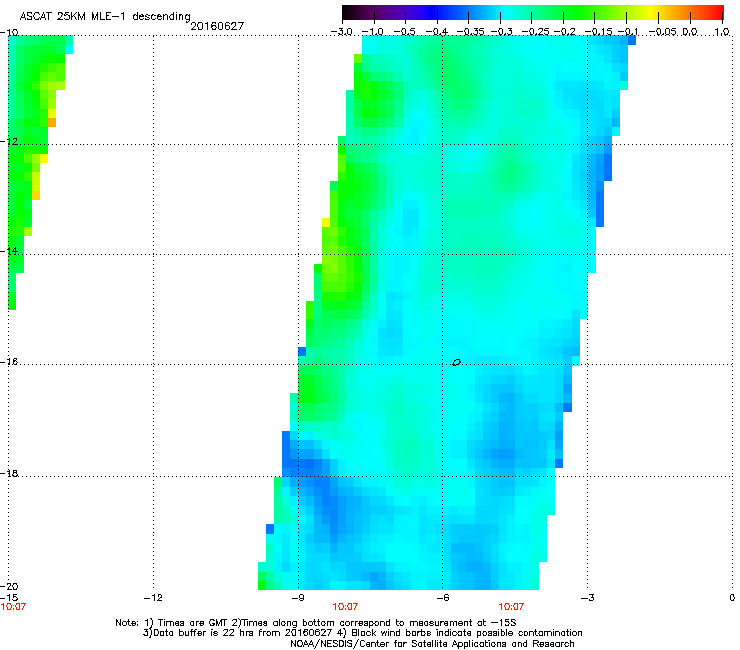Click the 0 longitude axis label
The width and height of the screenshot is (740, 650).
[732, 598]
